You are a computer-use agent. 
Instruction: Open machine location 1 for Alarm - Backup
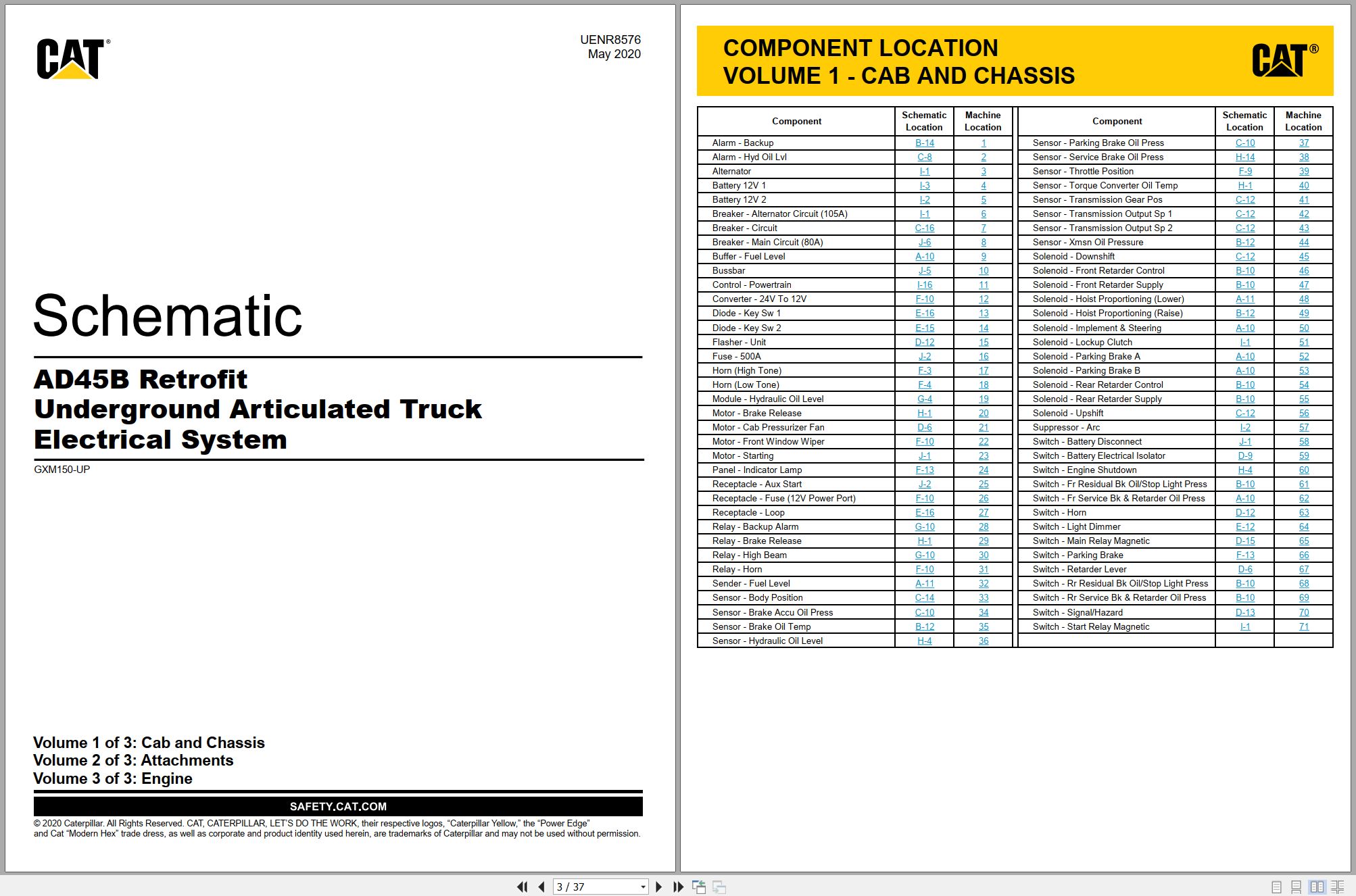983,143
